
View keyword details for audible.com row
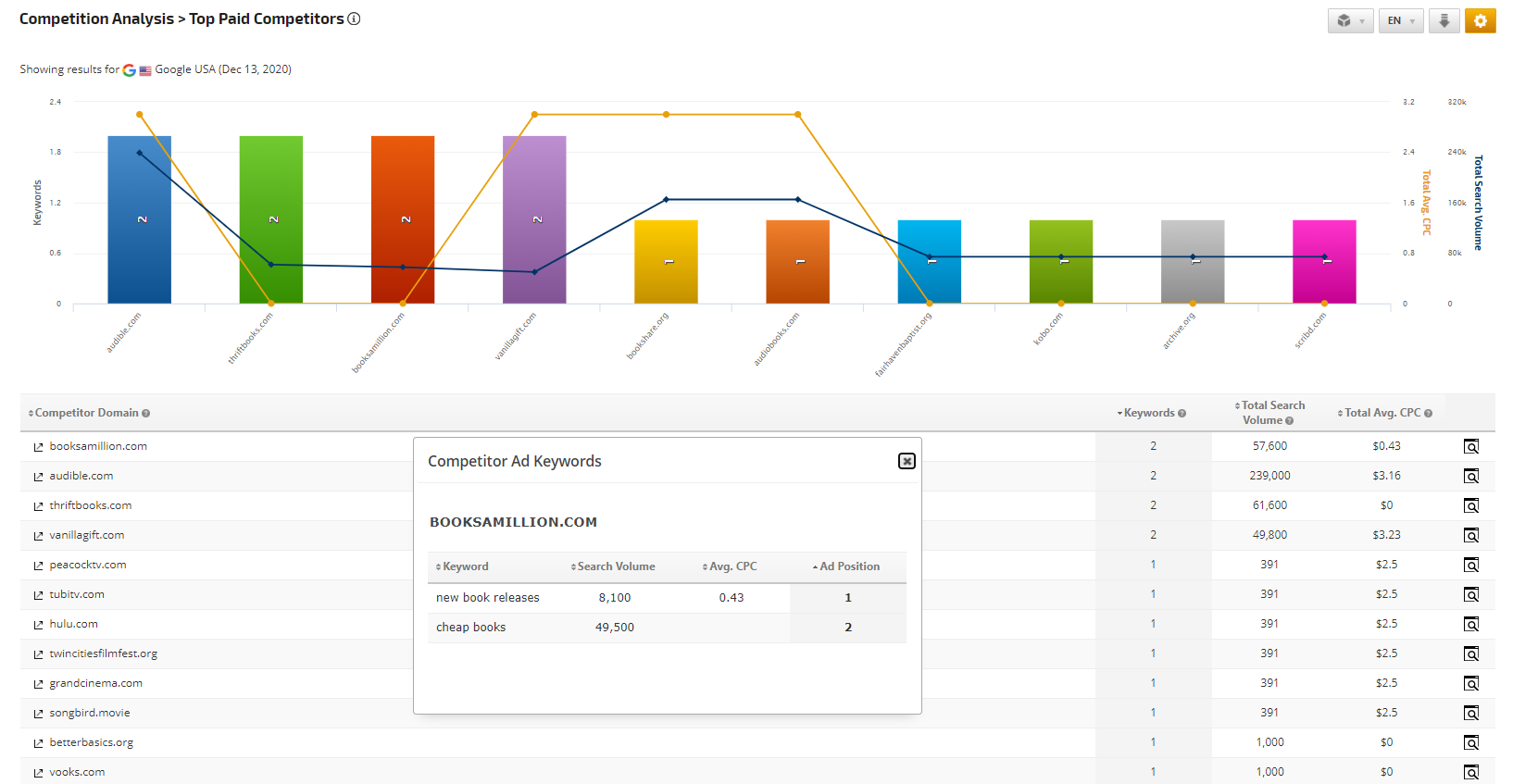1470,476
